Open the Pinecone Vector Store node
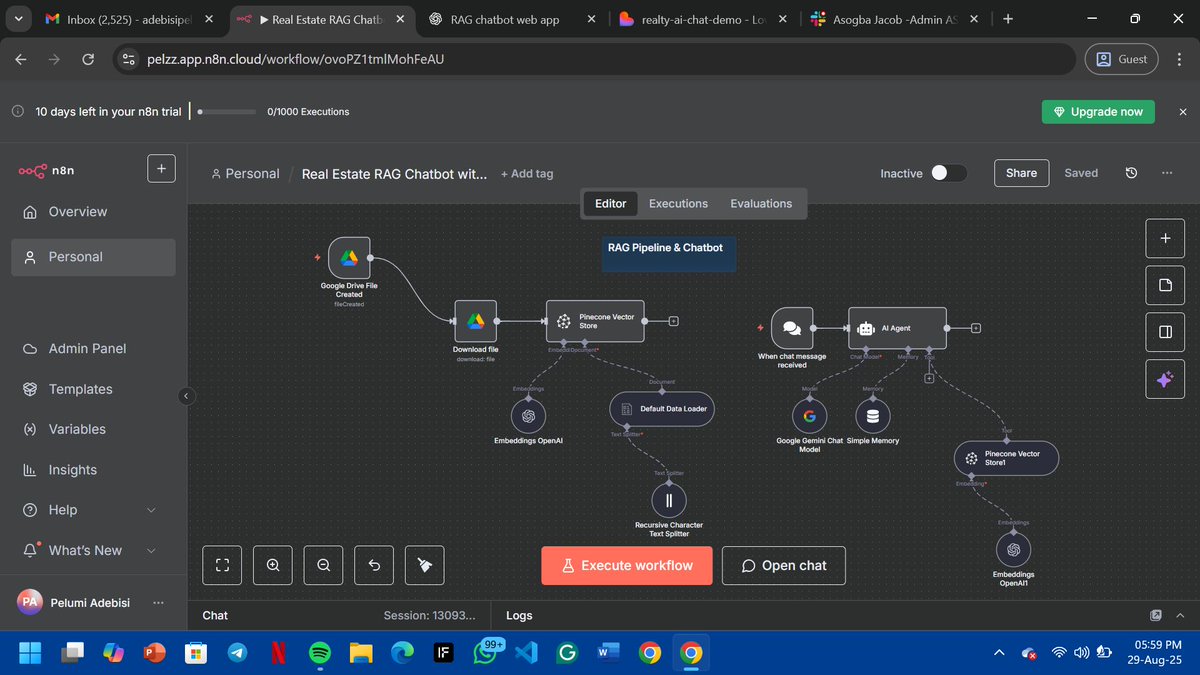The width and height of the screenshot is (1200, 675). pyautogui.click(x=595, y=321)
